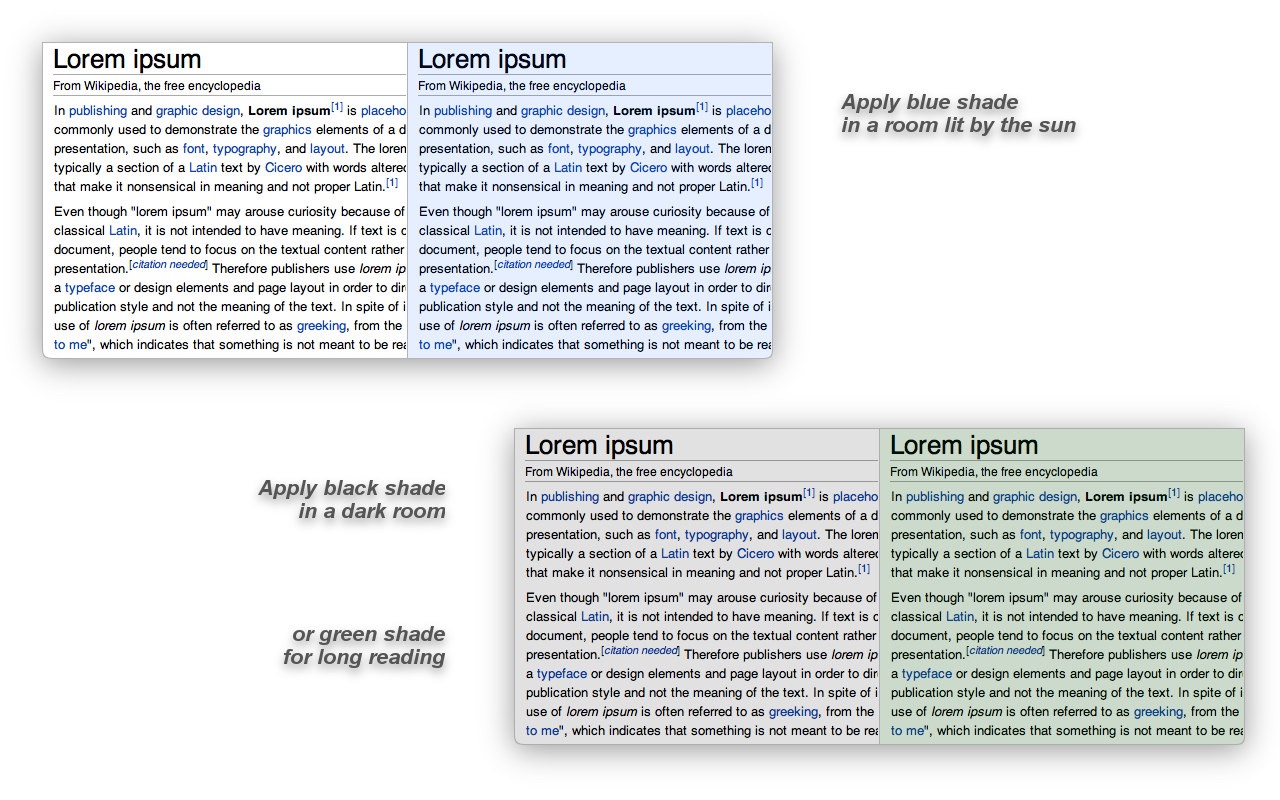Select 'Lorem ipsum' heading in the white panel
Image resolution: width=1280 pixels, height=800 pixels.
click(128, 59)
